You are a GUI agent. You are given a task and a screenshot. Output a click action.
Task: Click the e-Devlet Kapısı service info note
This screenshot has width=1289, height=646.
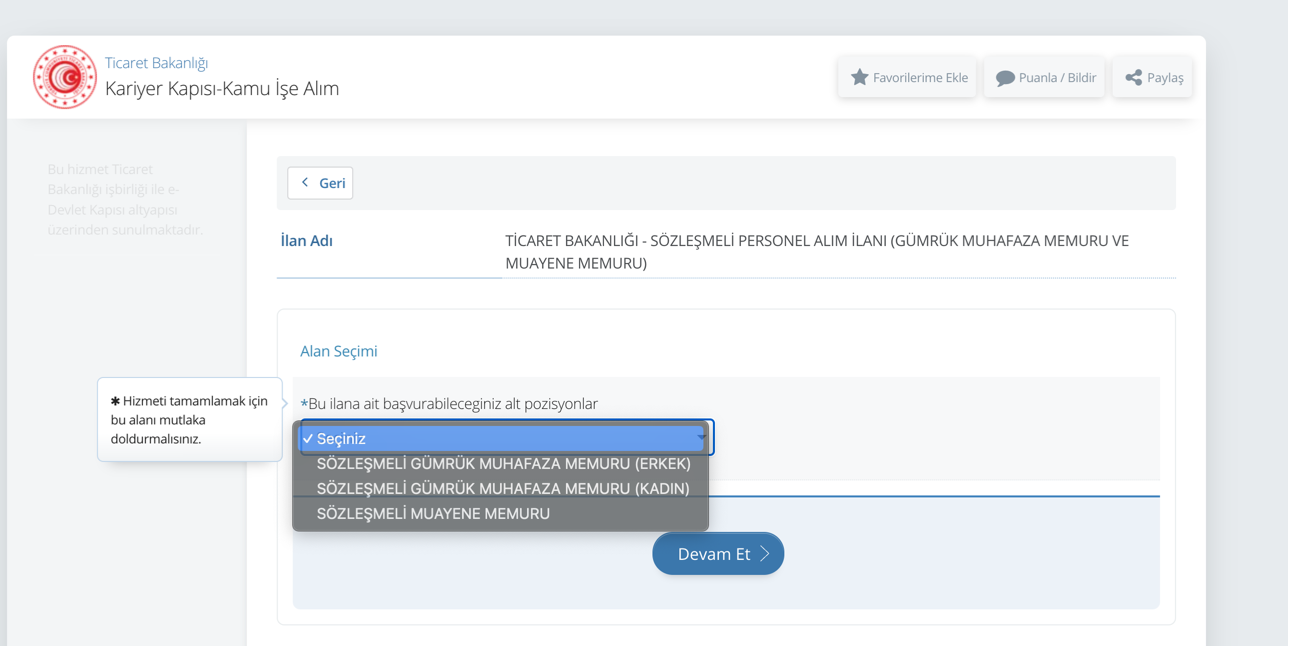click(125, 199)
